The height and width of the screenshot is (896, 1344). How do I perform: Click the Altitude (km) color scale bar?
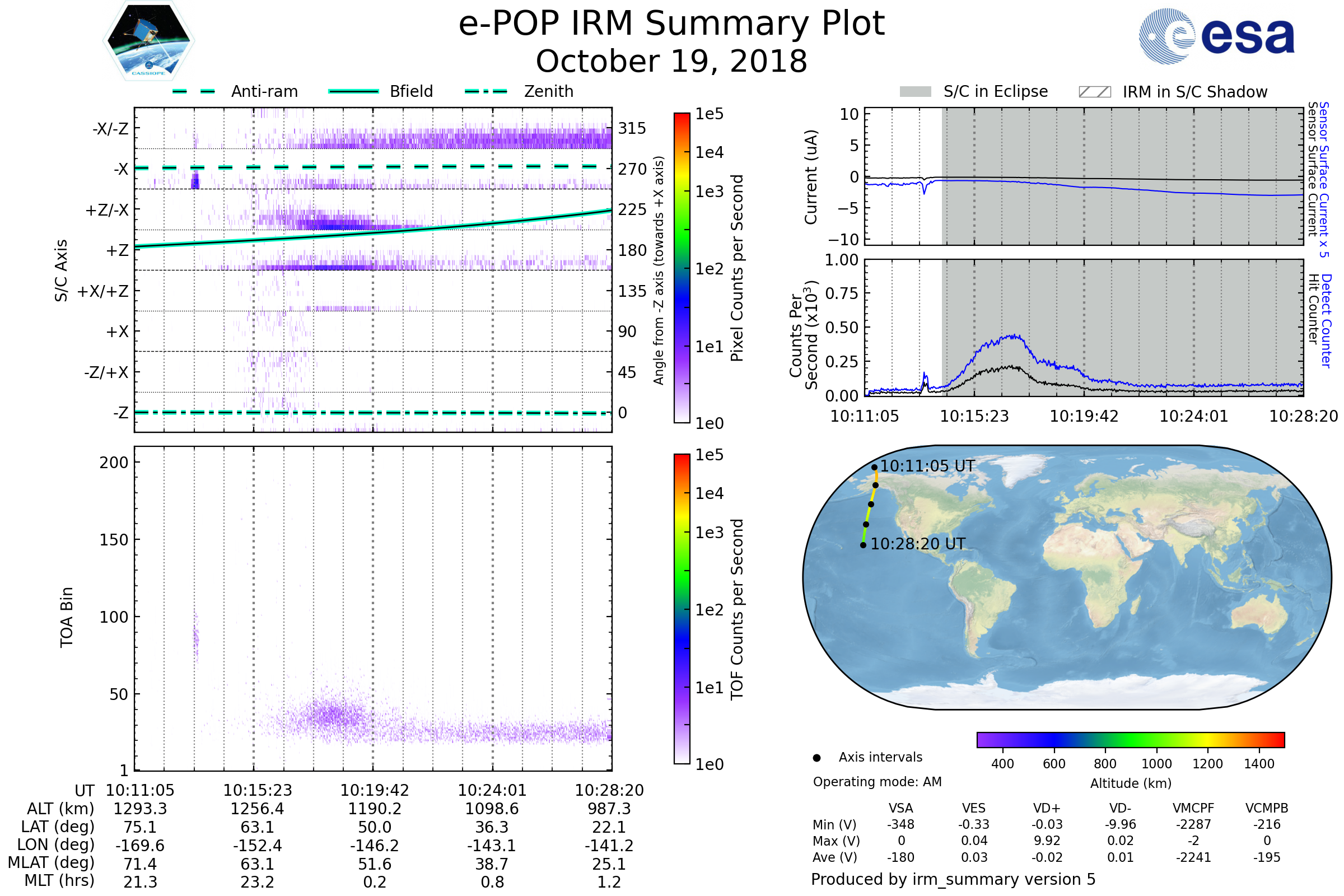1130,740
